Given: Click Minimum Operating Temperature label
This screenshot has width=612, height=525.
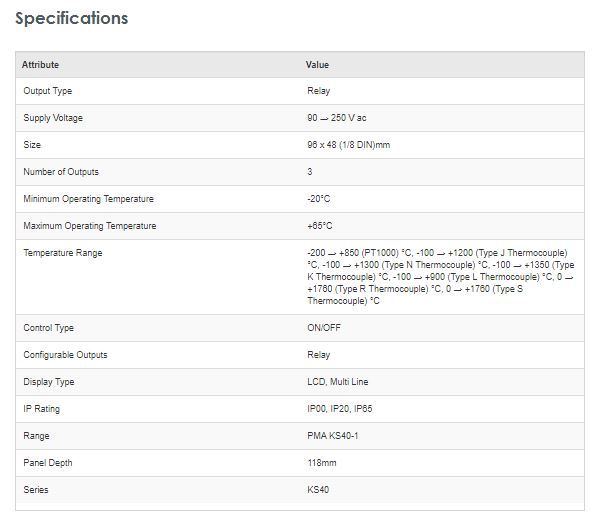Looking at the screenshot, I should [x=88, y=199].
